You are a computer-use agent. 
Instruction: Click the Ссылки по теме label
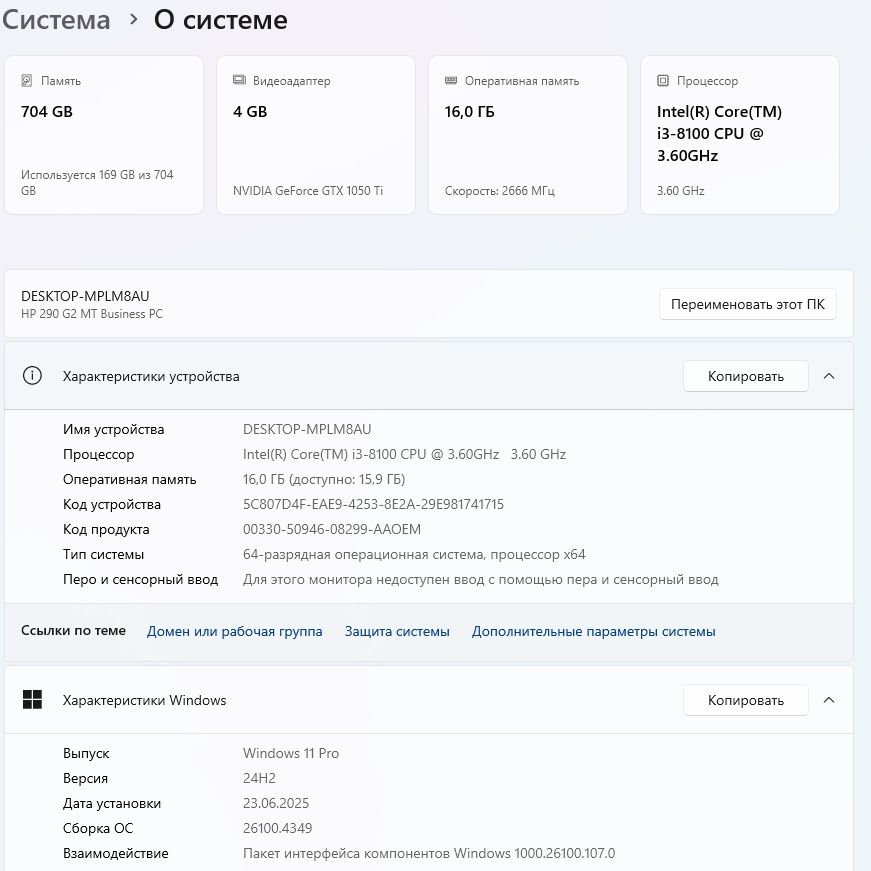point(73,630)
